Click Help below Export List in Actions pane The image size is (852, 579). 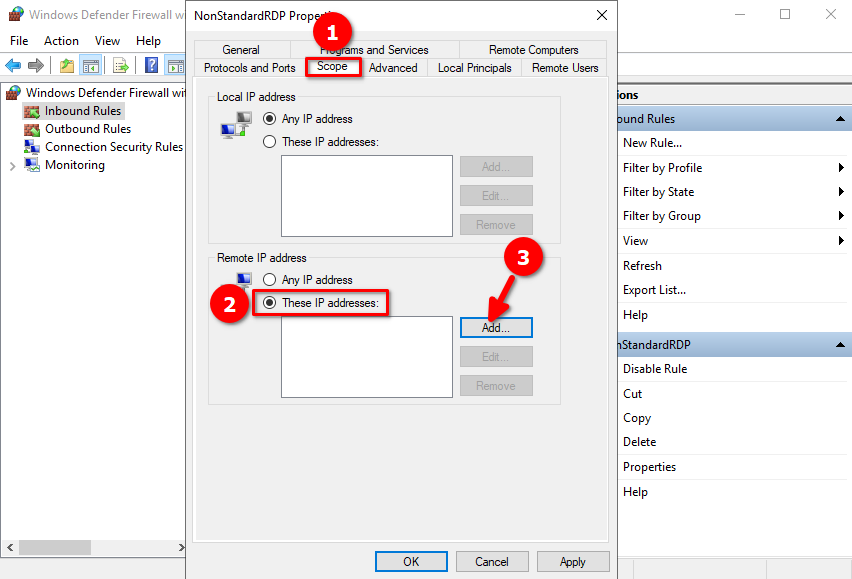[x=635, y=315]
